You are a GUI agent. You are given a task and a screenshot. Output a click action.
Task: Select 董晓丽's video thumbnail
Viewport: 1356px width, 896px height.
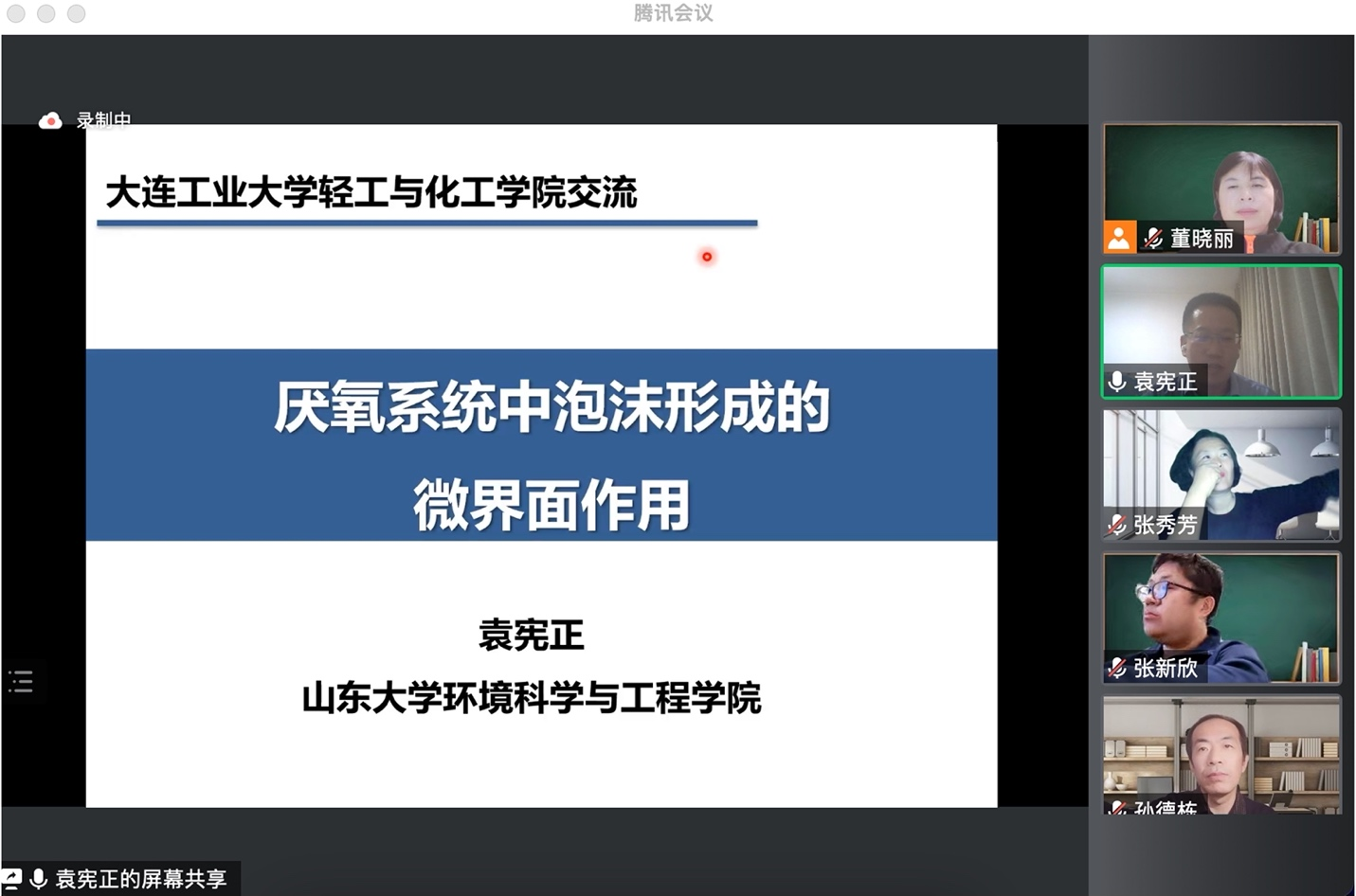[x=1220, y=187]
